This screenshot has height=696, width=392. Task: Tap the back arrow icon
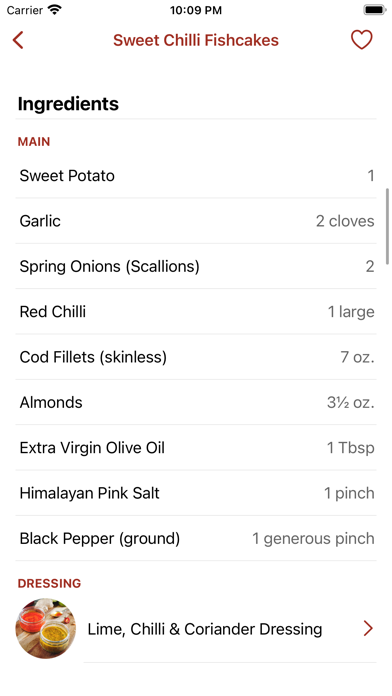pyautogui.click(x=18, y=40)
